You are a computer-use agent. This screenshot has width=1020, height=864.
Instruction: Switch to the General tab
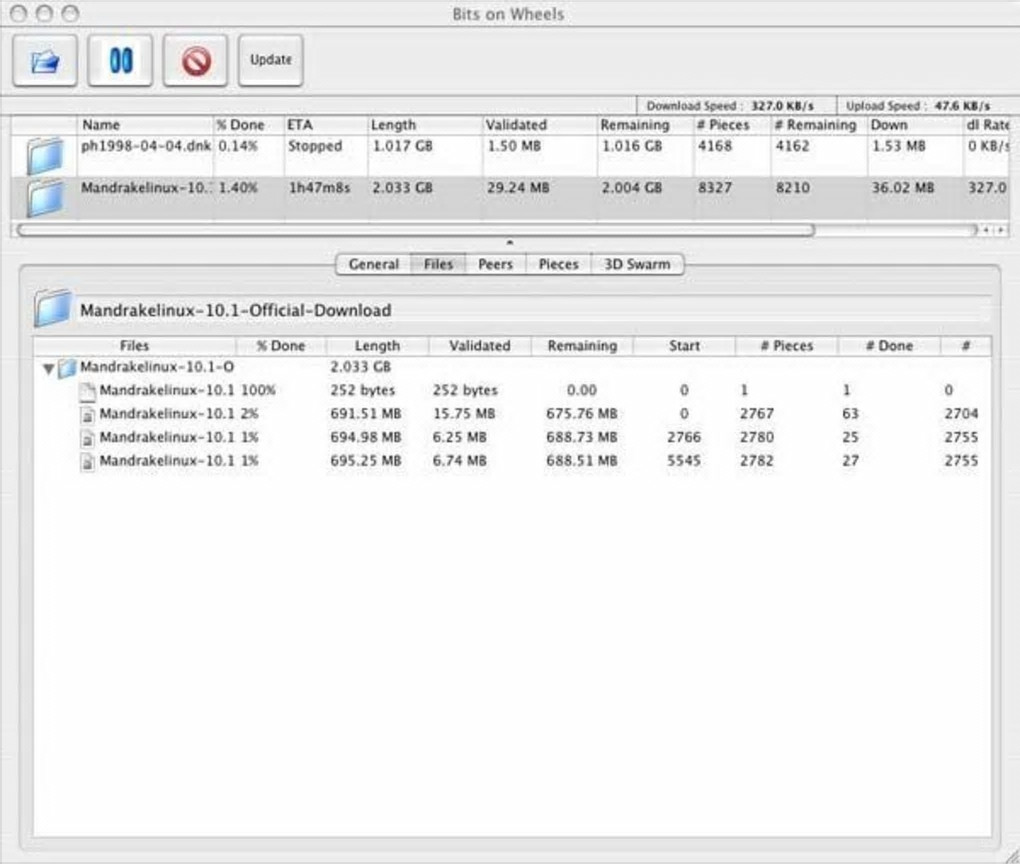tap(373, 264)
